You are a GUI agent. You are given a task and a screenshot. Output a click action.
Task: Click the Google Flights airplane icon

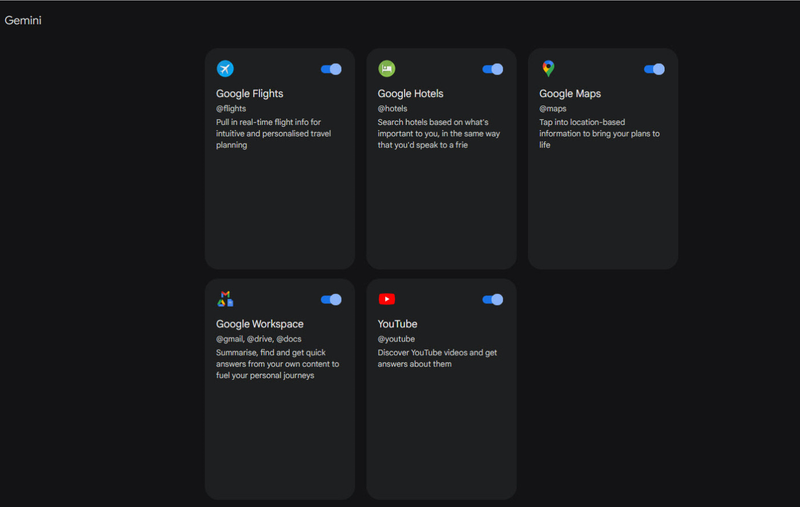(x=225, y=69)
